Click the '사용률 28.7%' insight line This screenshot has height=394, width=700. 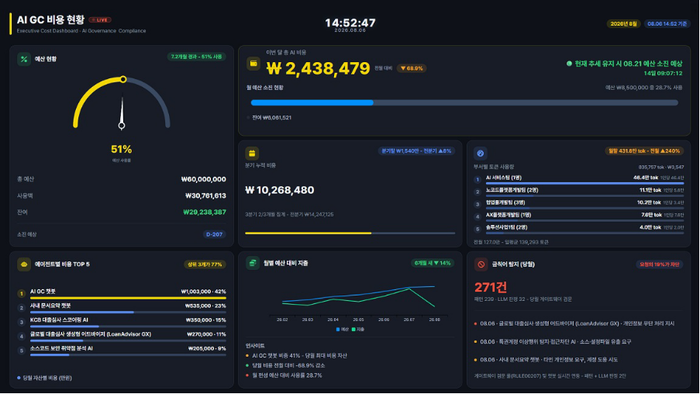[283, 375]
